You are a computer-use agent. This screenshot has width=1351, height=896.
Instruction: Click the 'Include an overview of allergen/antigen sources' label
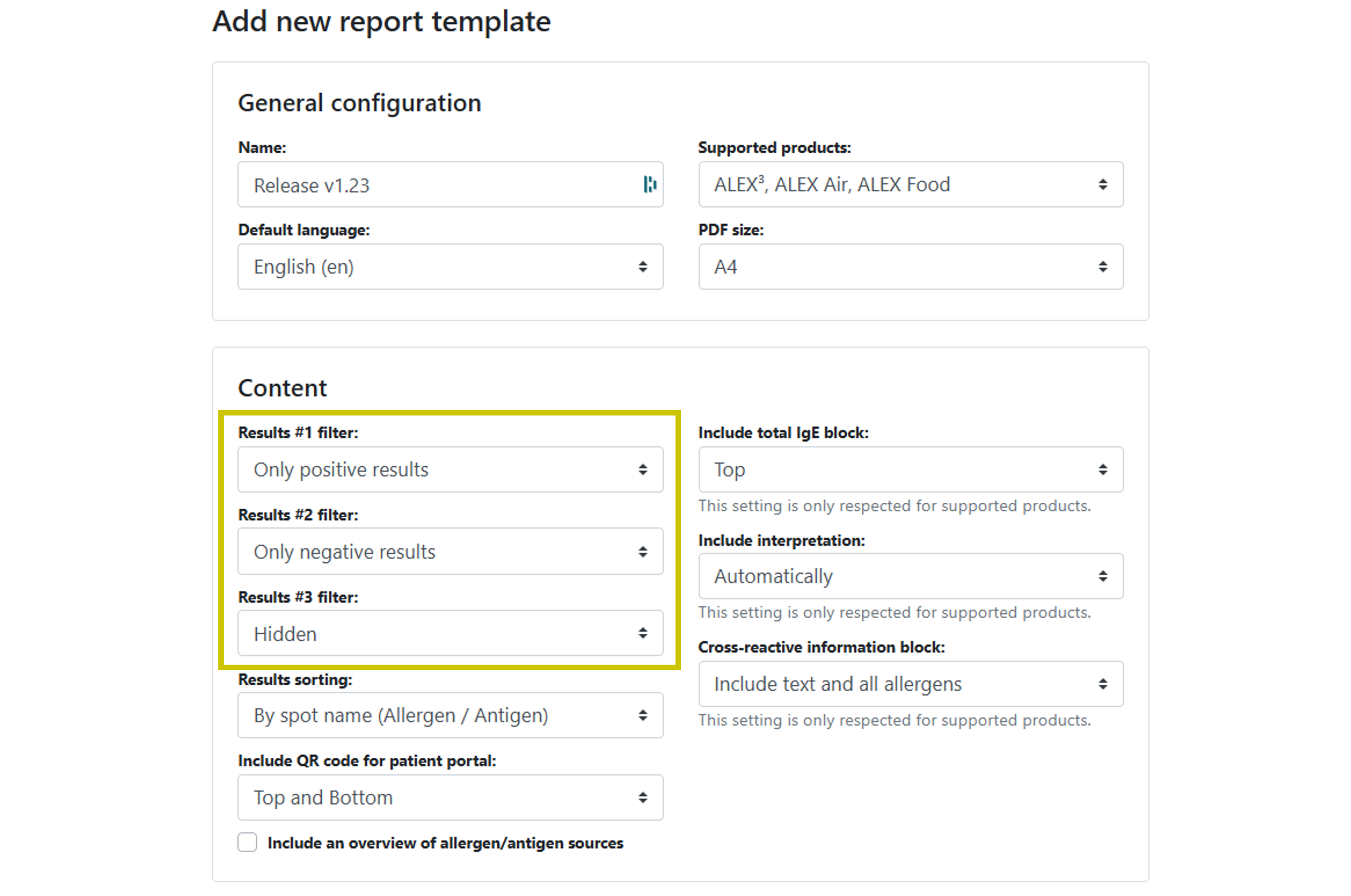(x=445, y=843)
